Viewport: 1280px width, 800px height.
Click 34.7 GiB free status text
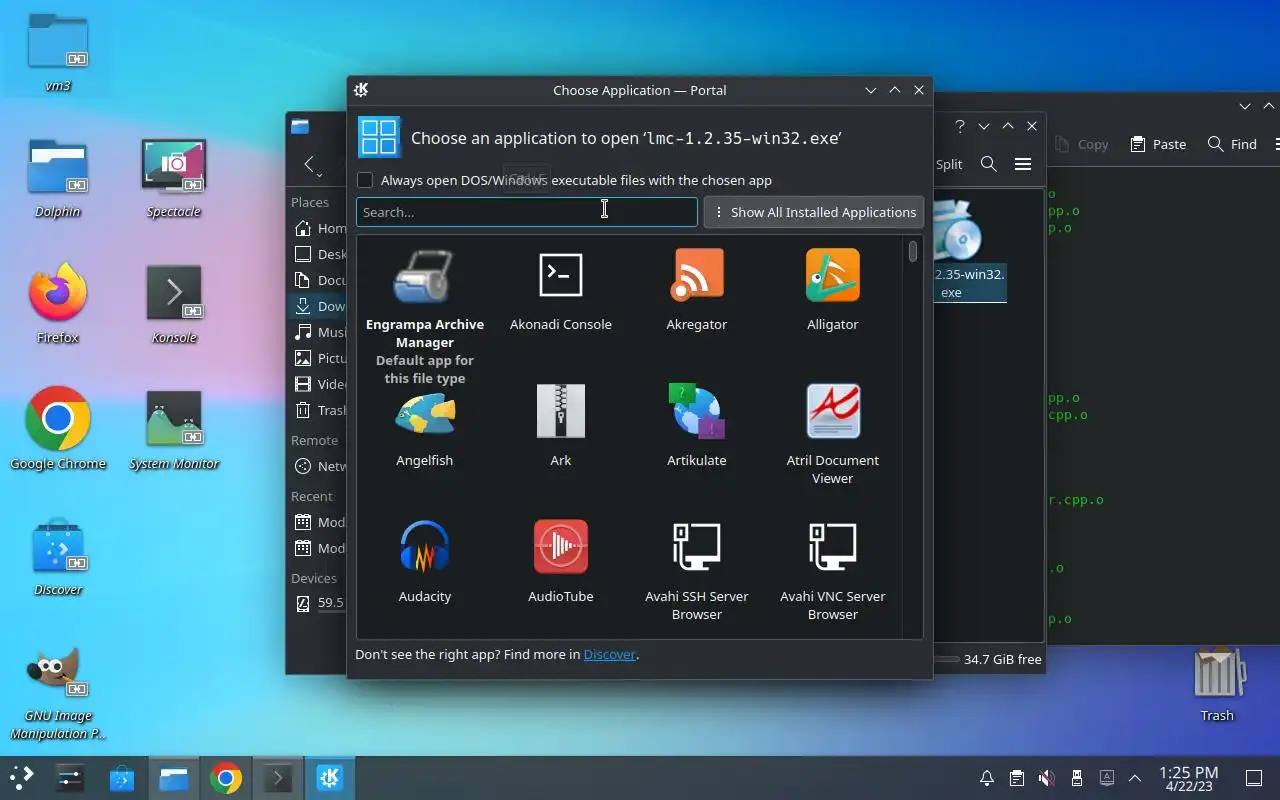[1002, 660]
